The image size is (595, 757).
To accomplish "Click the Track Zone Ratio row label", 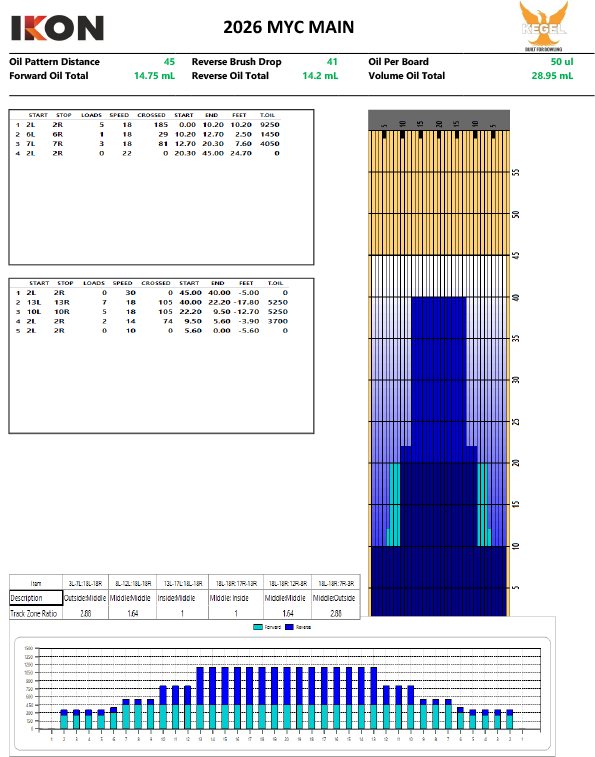I will click(34, 613).
